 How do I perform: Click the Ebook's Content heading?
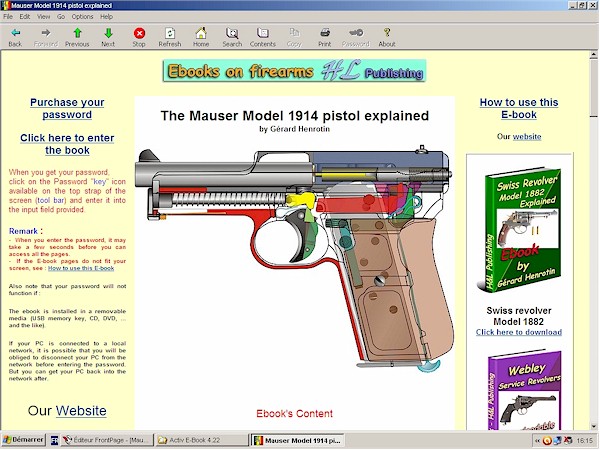pos(294,413)
